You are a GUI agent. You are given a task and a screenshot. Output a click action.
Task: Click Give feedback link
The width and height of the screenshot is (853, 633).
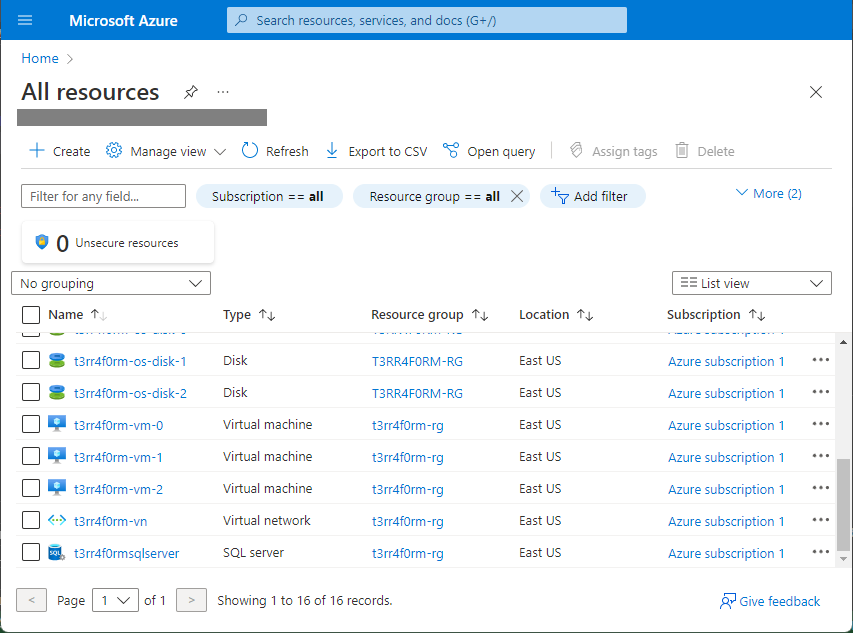pos(770,601)
